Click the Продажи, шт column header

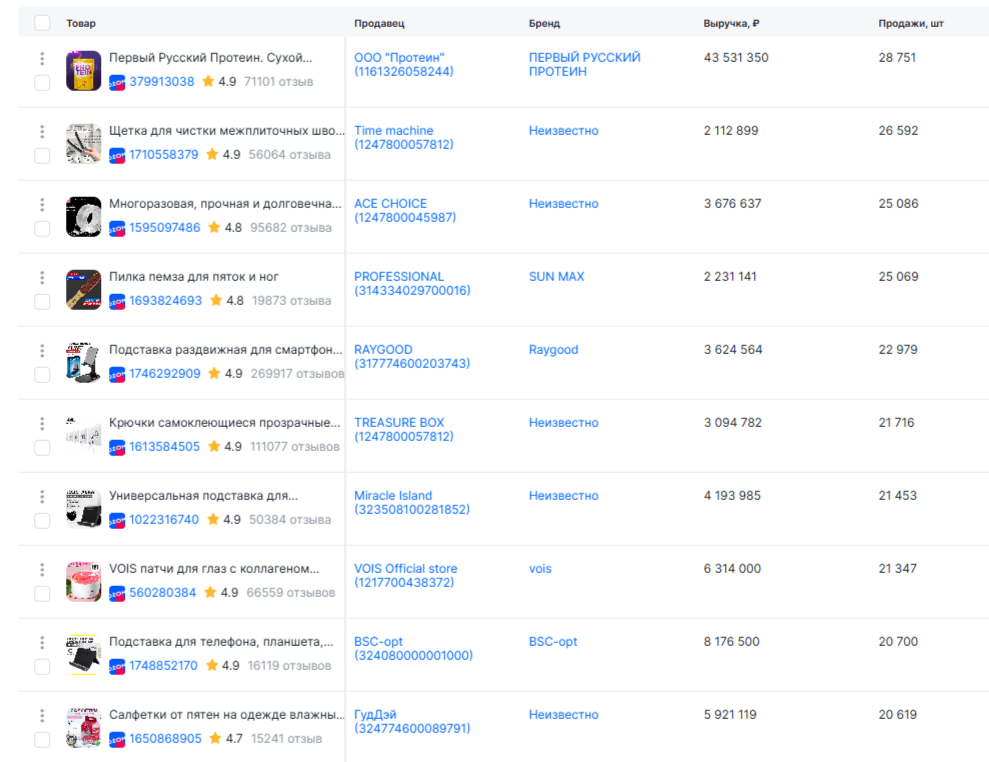(x=911, y=23)
